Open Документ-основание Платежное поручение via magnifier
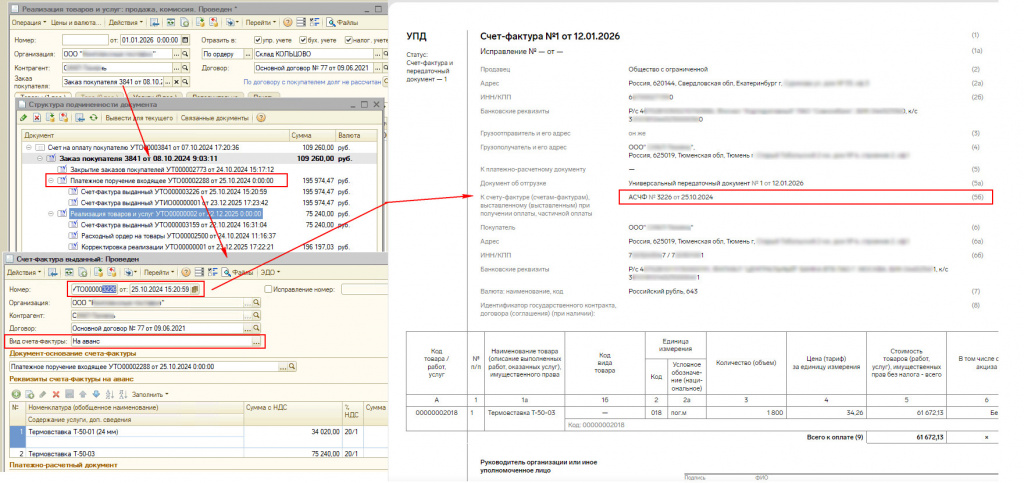This screenshot has height=483, width=1024. pos(291,367)
